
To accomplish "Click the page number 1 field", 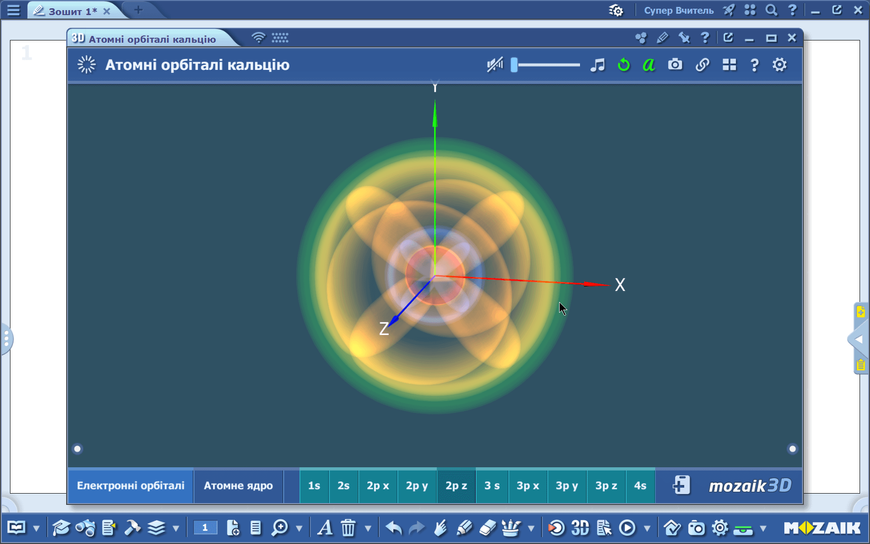I will [205, 527].
